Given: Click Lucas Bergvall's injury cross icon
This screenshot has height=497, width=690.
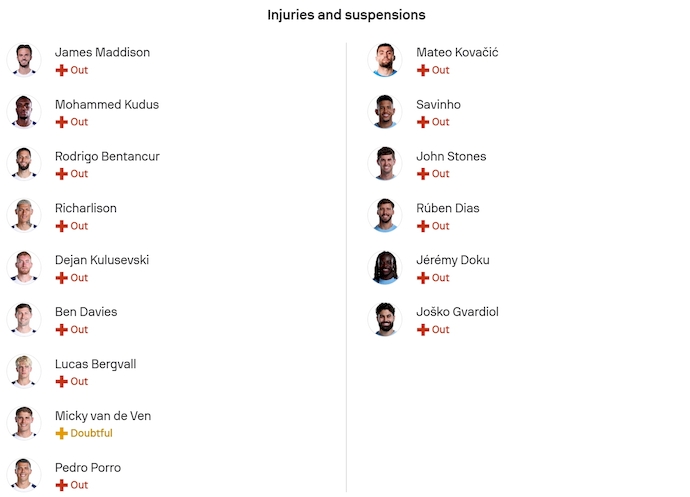Looking at the screenshot, I should click(x=62, y=381).
